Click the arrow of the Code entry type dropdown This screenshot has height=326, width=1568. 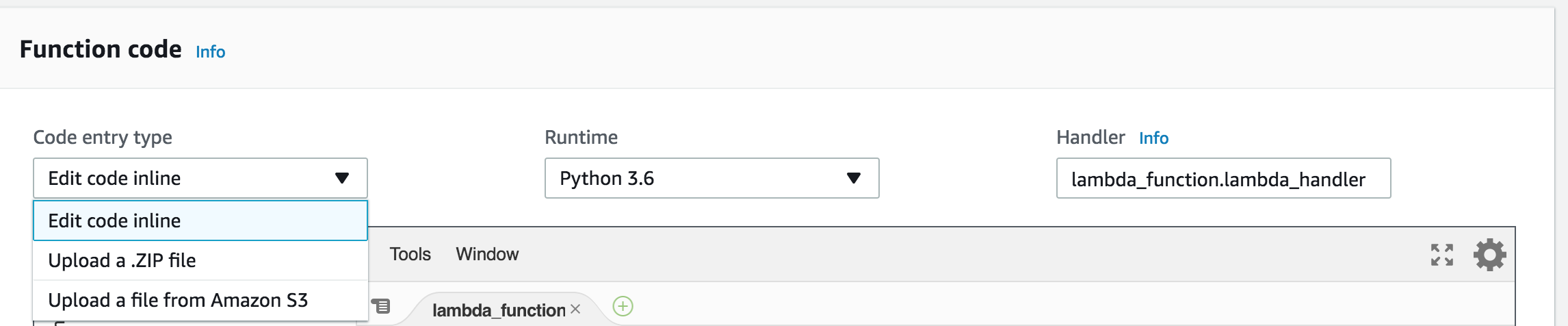(x=342, y=178)
